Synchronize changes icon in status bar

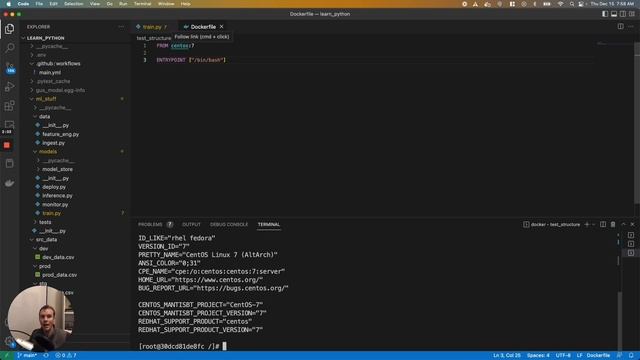tap(46, 356)
